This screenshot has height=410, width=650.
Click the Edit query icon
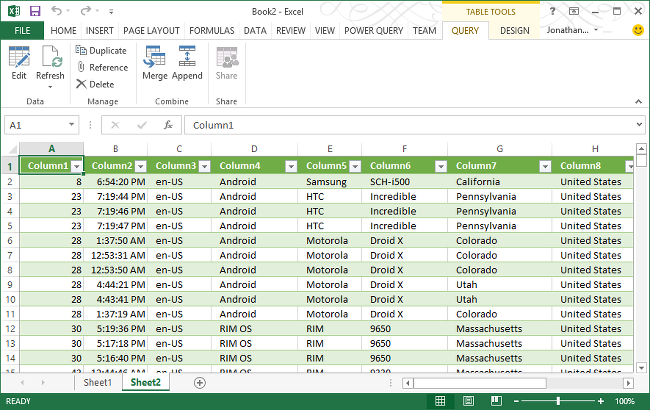pyautogui.click(x=19, y=57)
